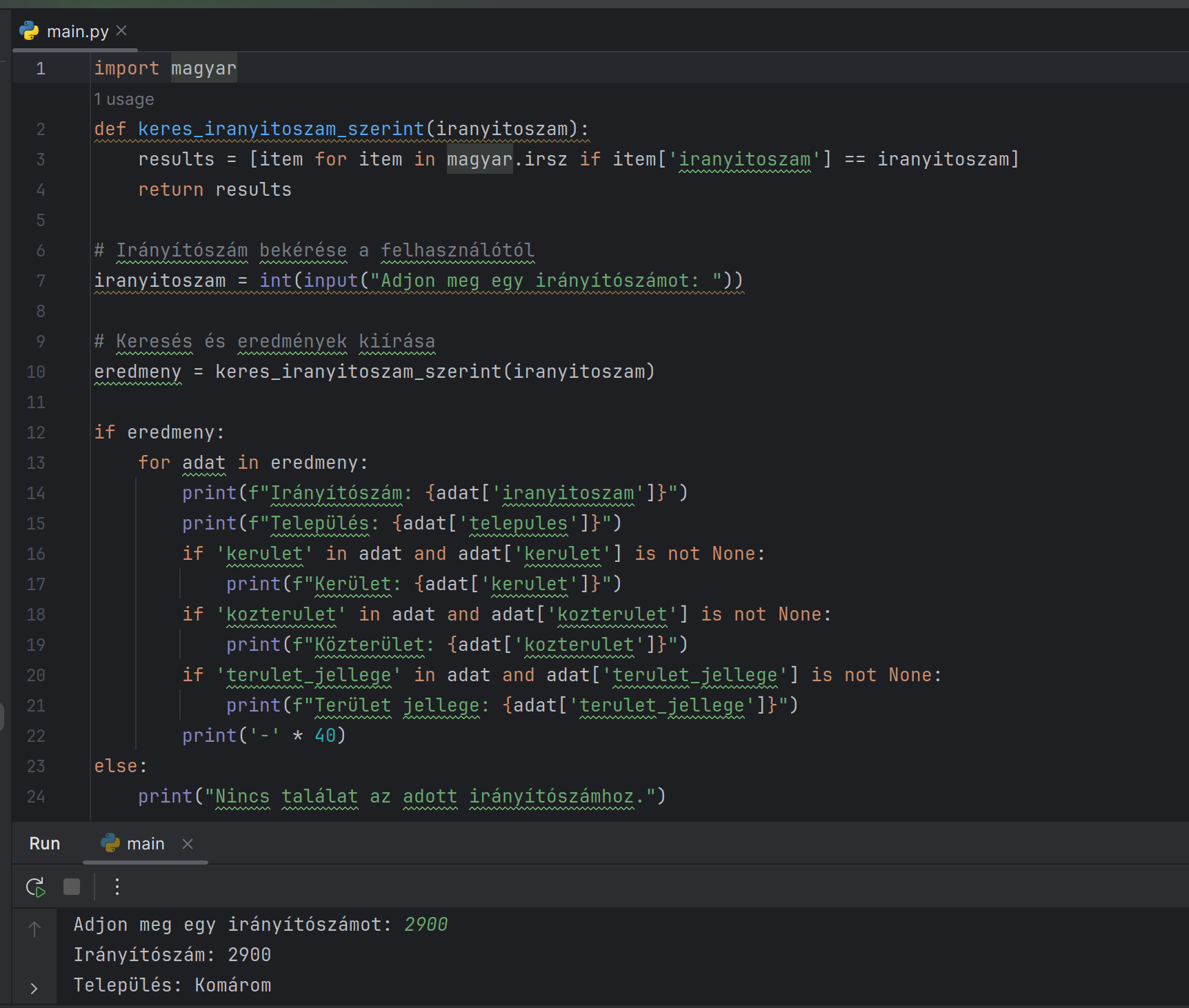Switch to the main.py editor tab
This screenshot has width=1189, height=1008.
pos(78,30)
